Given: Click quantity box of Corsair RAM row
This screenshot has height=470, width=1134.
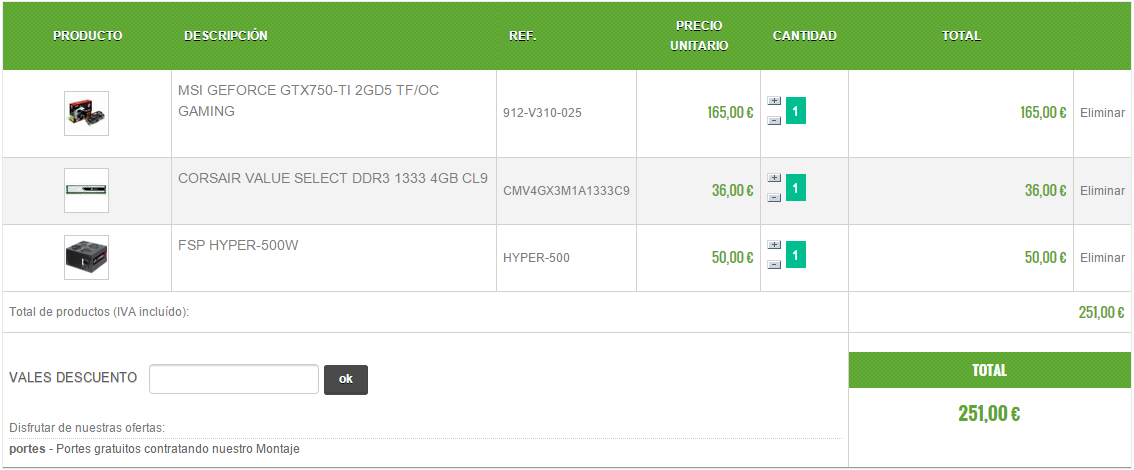Looking at the screenshot, I should click(796, 188).
